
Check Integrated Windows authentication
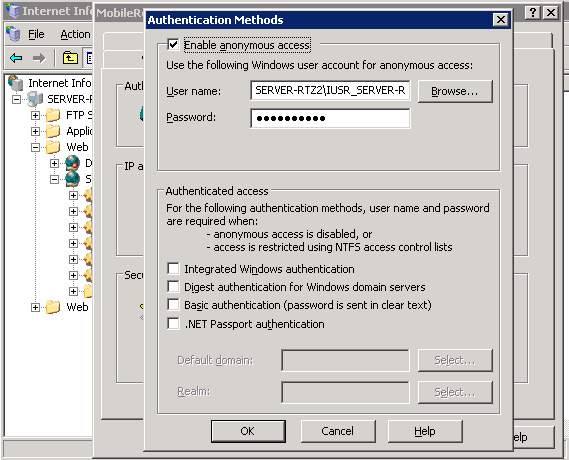coord(173,269)
